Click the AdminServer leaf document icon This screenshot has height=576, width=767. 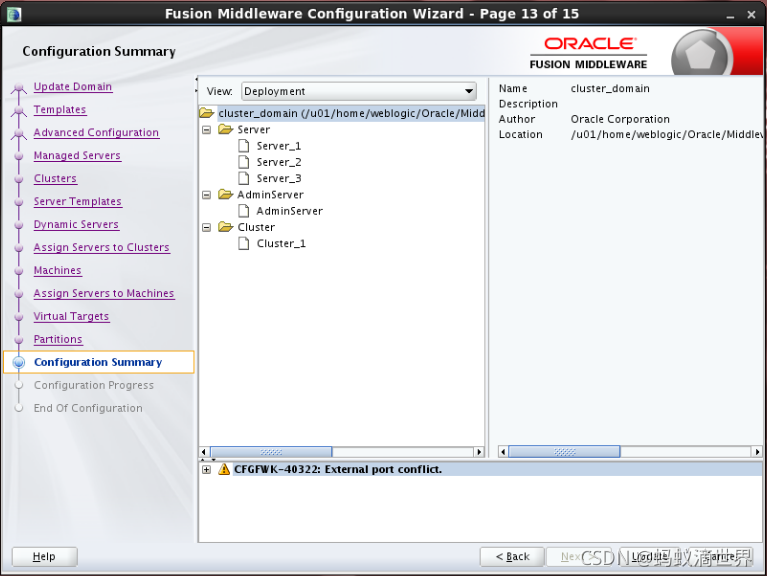pos(244,211)
